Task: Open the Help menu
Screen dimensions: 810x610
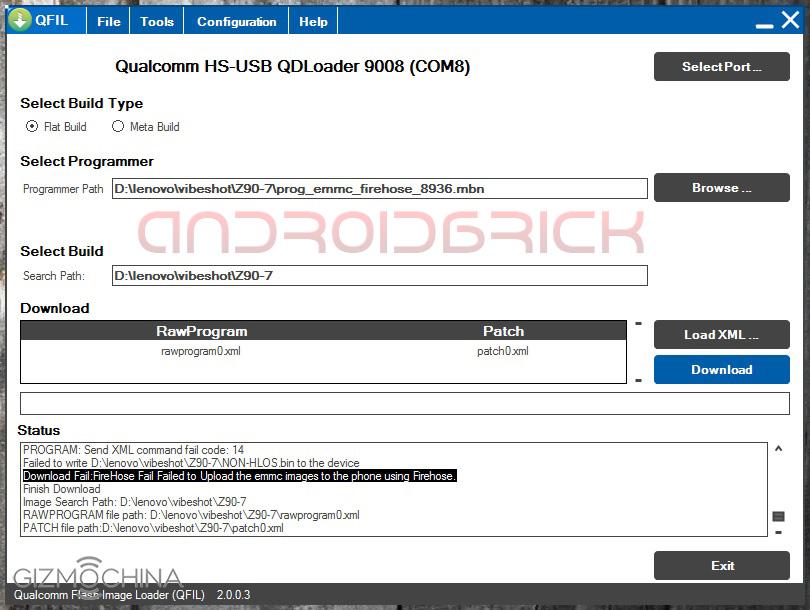Action: click(313, 22)
